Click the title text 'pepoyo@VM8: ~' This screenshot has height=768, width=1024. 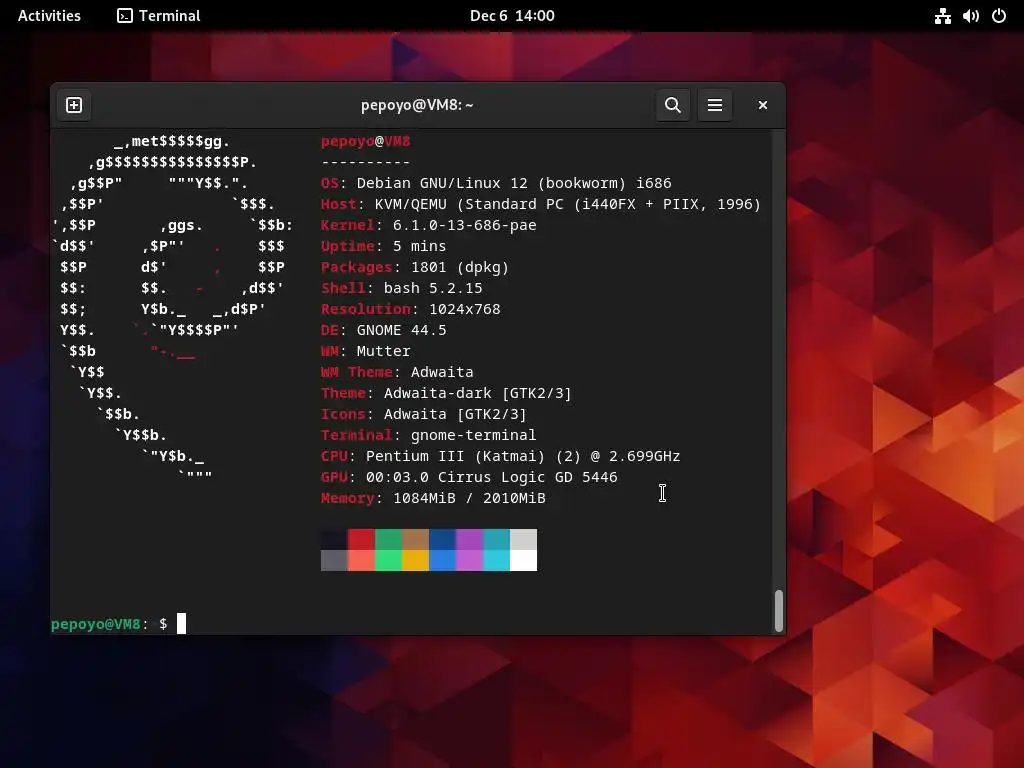417,105
